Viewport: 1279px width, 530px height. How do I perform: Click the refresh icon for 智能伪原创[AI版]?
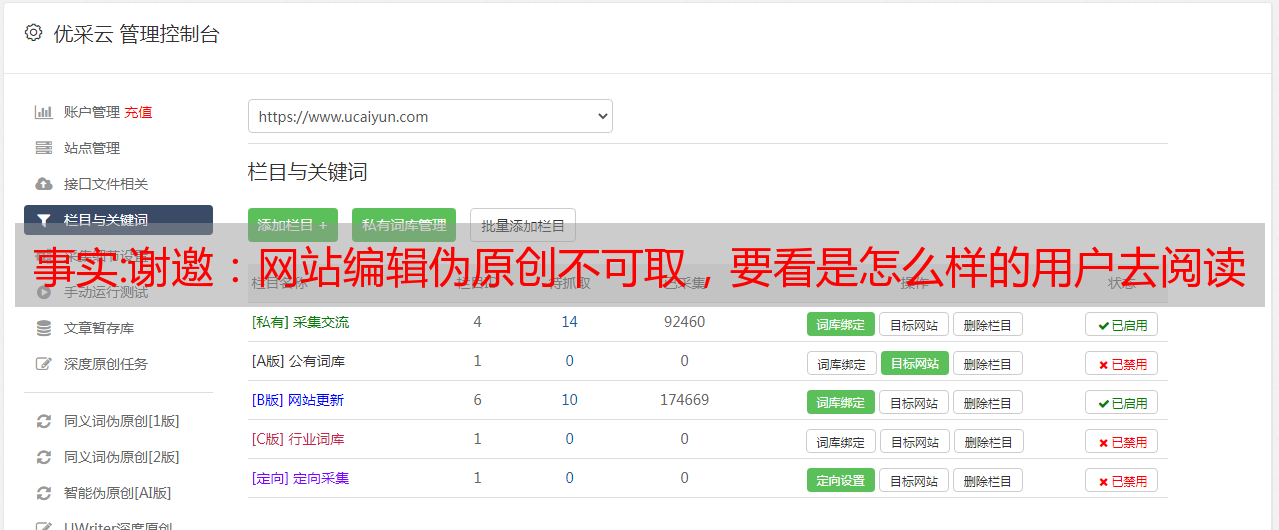tap(43, 493)
